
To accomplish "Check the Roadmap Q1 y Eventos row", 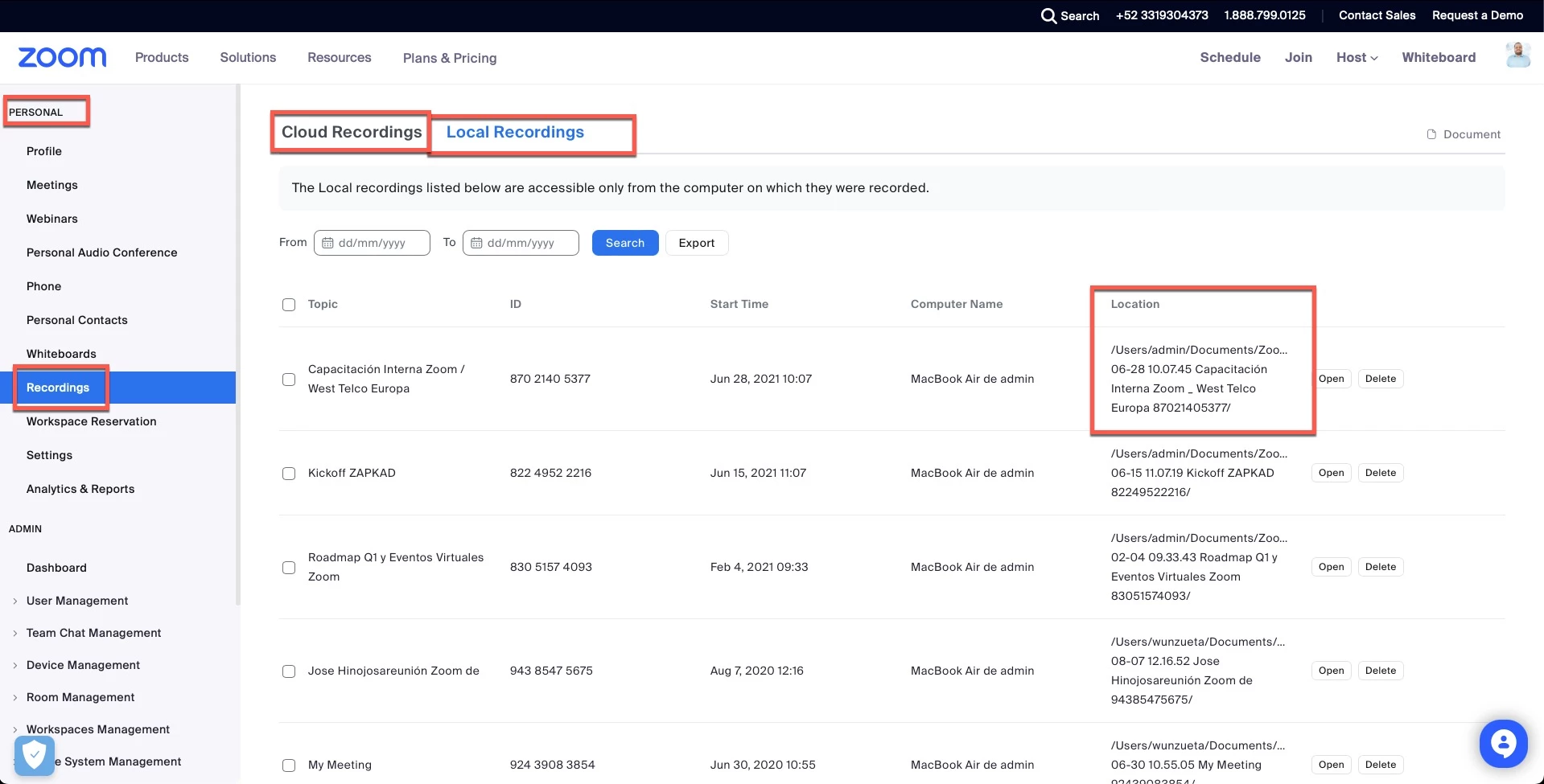I will (289, 568).
